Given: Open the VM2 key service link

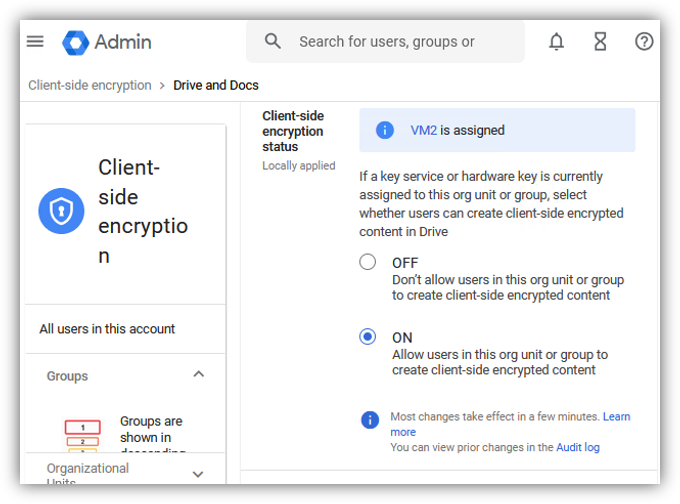Looking at the screenshot, I should (x=423, y=130).
